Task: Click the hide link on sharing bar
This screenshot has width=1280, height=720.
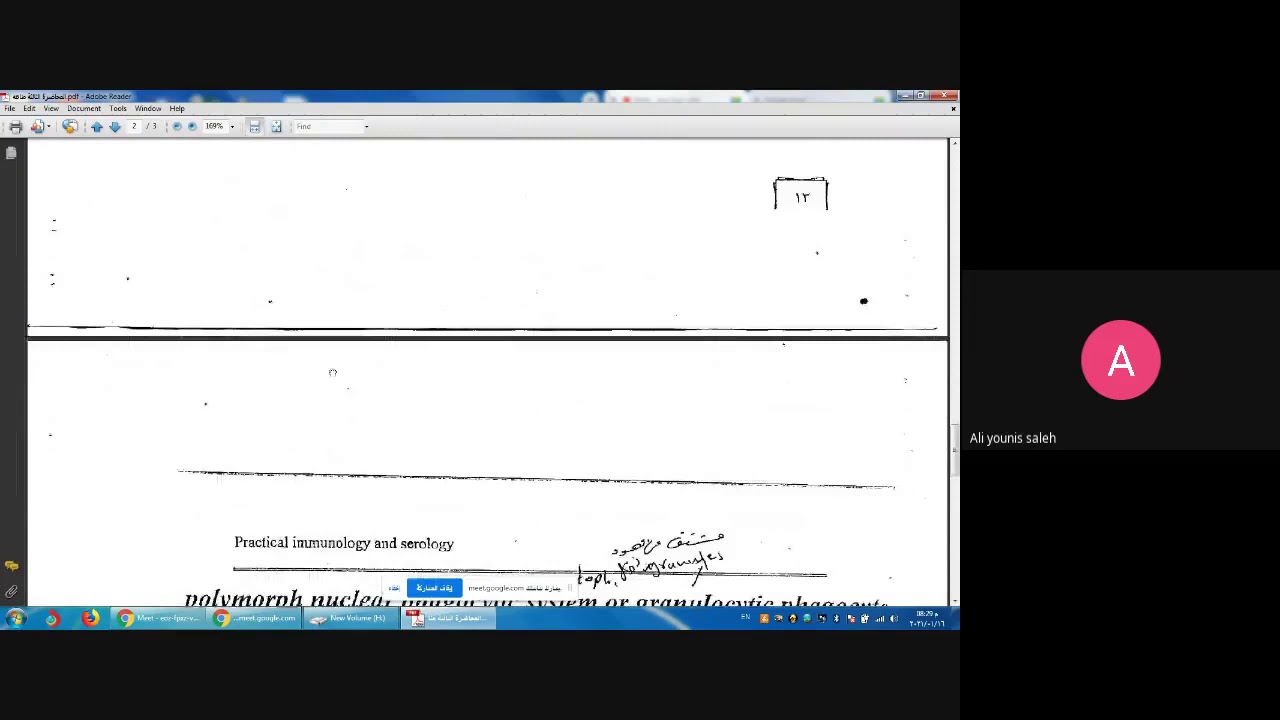Action: pyautogui.click(x=394, y=588)
